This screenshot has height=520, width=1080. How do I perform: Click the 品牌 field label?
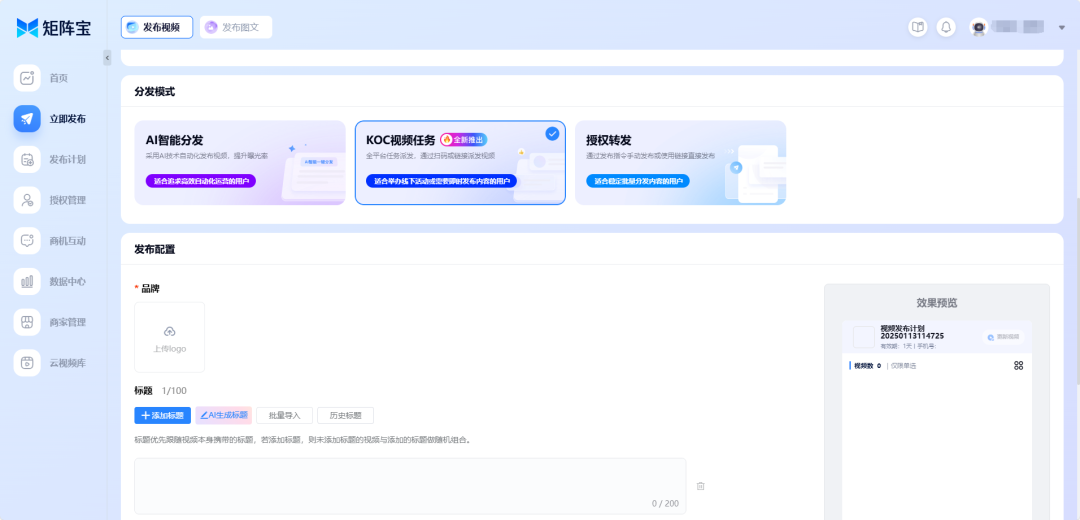[150, 288]
